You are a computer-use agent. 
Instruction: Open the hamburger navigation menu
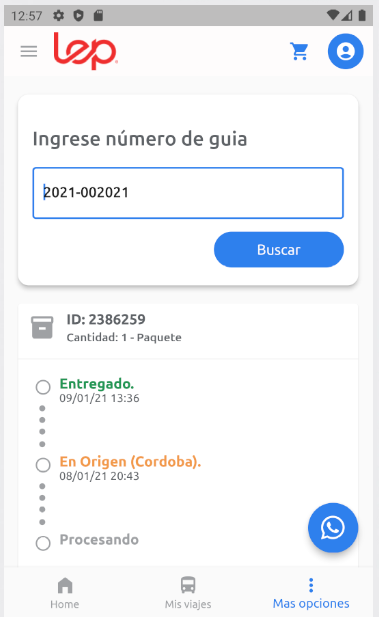[29, 51]
